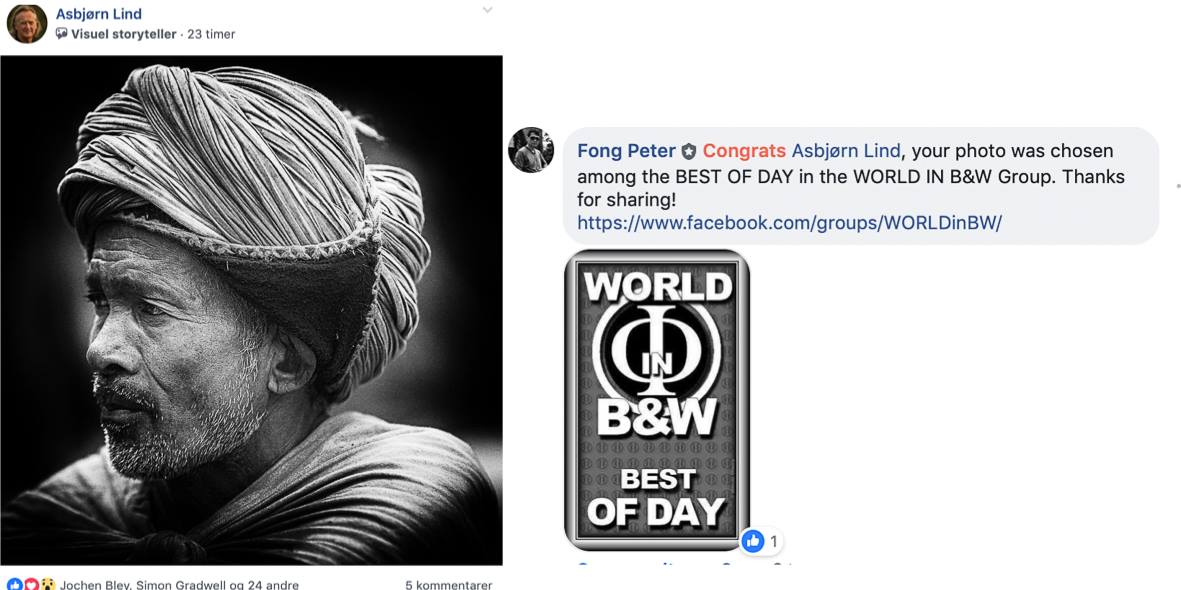Click the admin shield badge next to Fong Peter
The width and height of the screenshot is (1181, 590).
(688, 151)
